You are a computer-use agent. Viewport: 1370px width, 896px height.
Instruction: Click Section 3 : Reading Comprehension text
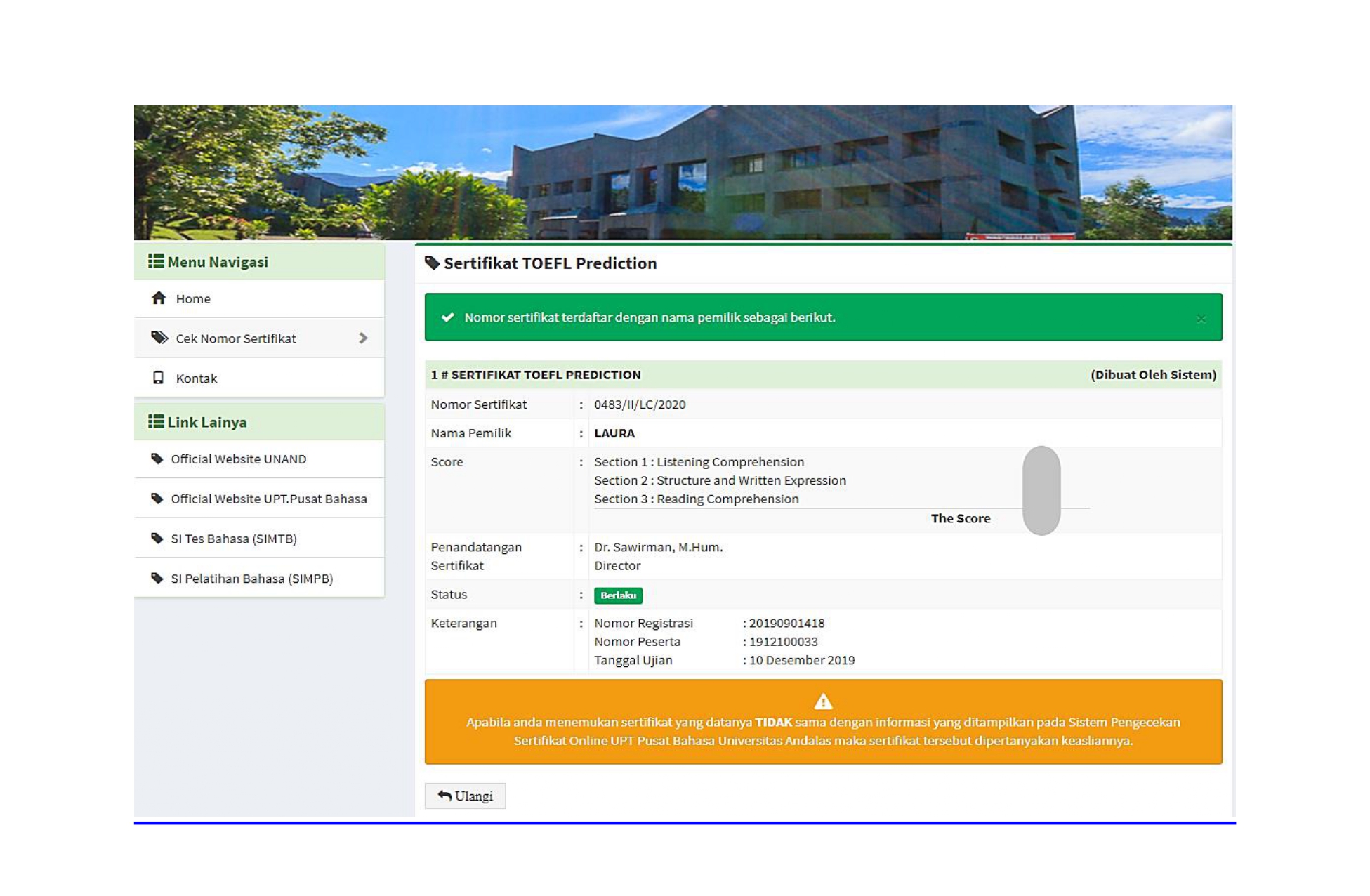point(696,499)
